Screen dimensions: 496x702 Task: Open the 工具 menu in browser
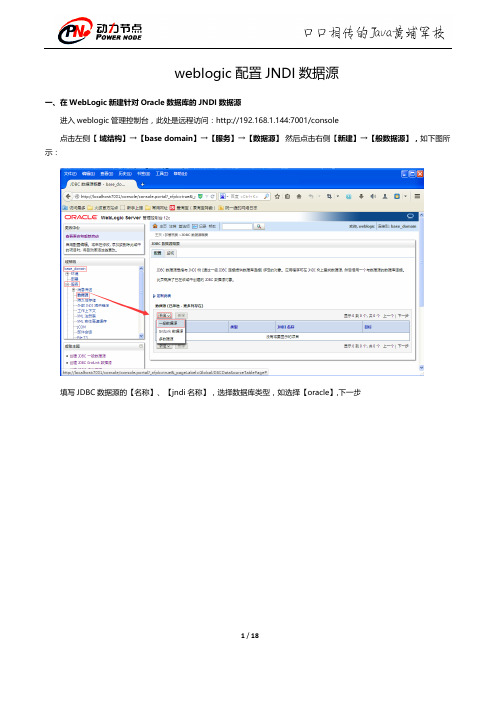pyautogui.click(x=162, y=173)
